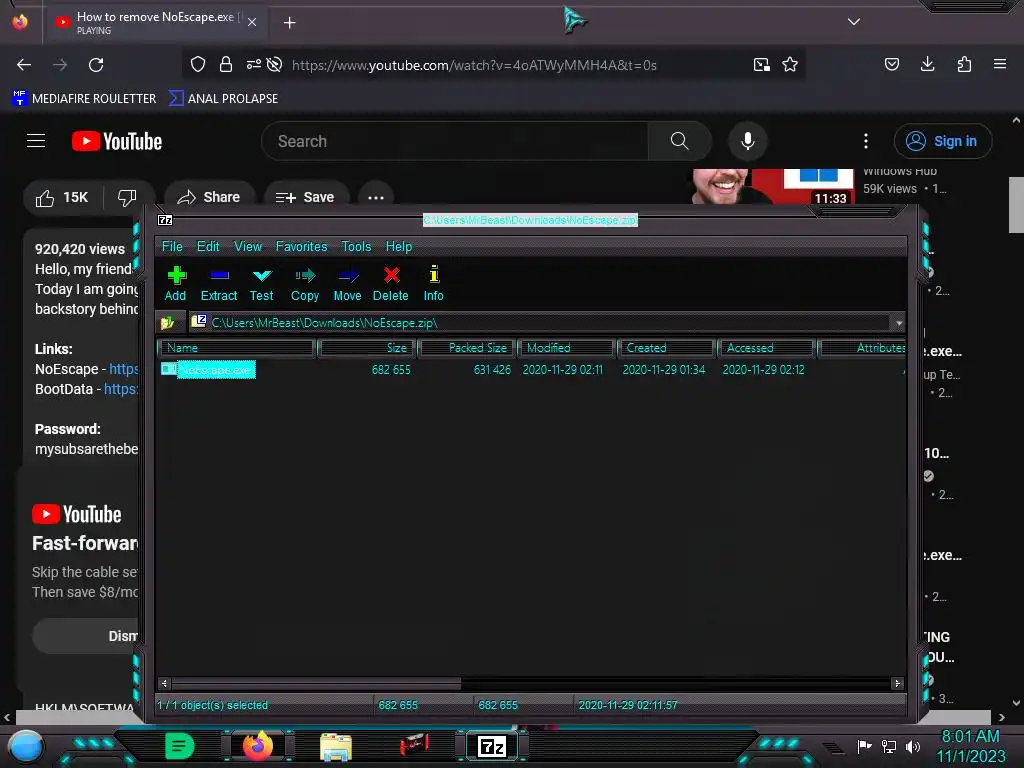
Task: Sort by Created column header
Action: pos(667,348)
